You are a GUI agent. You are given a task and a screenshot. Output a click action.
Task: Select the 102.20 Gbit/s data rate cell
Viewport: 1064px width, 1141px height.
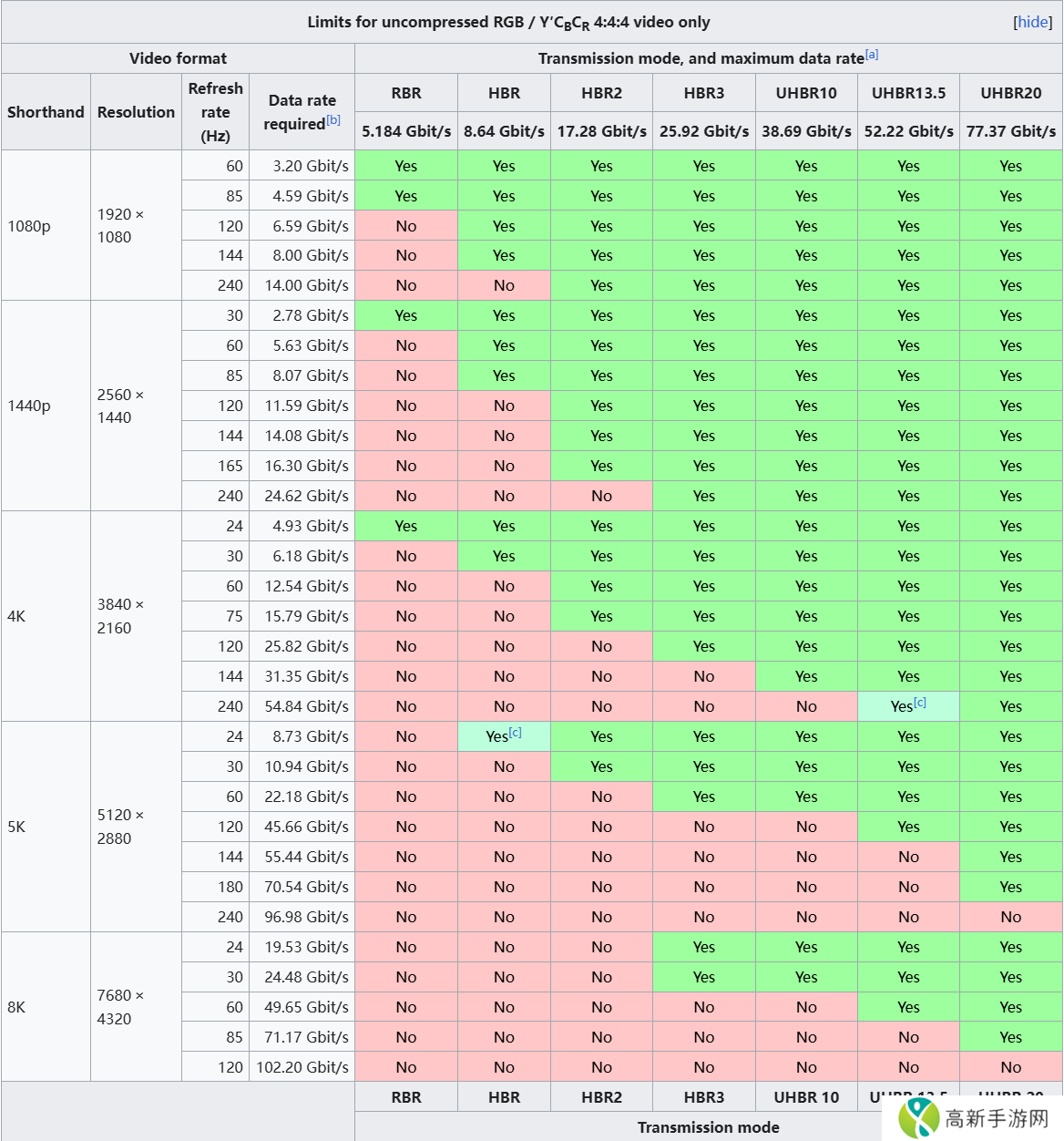(302, 1067)
